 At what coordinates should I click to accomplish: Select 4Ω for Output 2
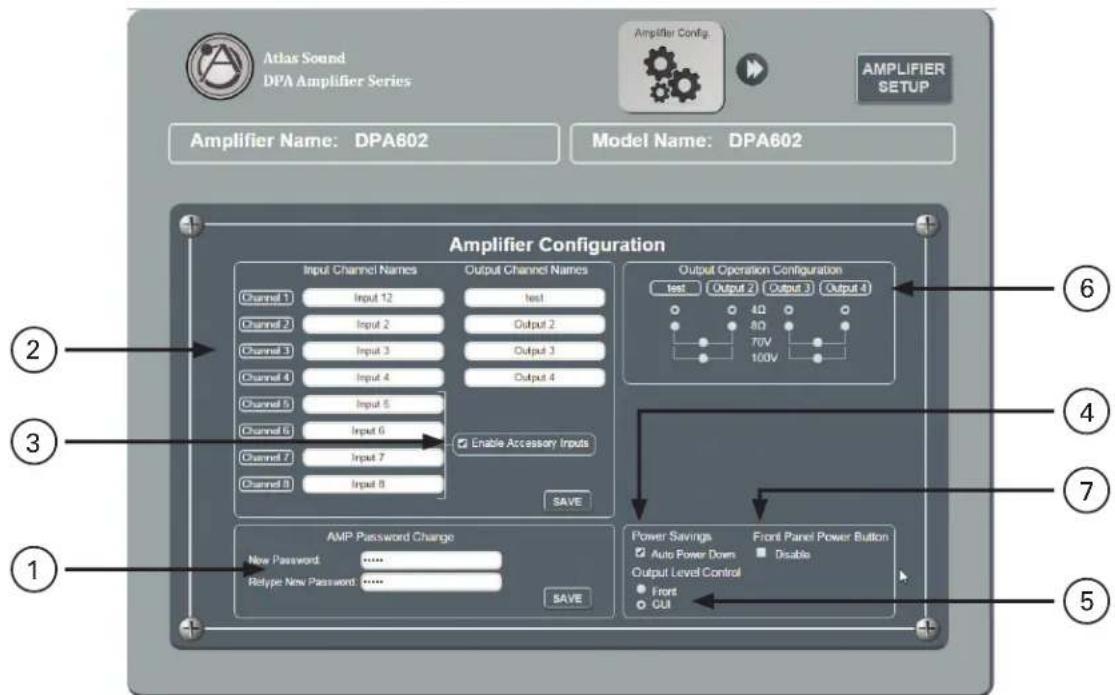click(732, 310)
